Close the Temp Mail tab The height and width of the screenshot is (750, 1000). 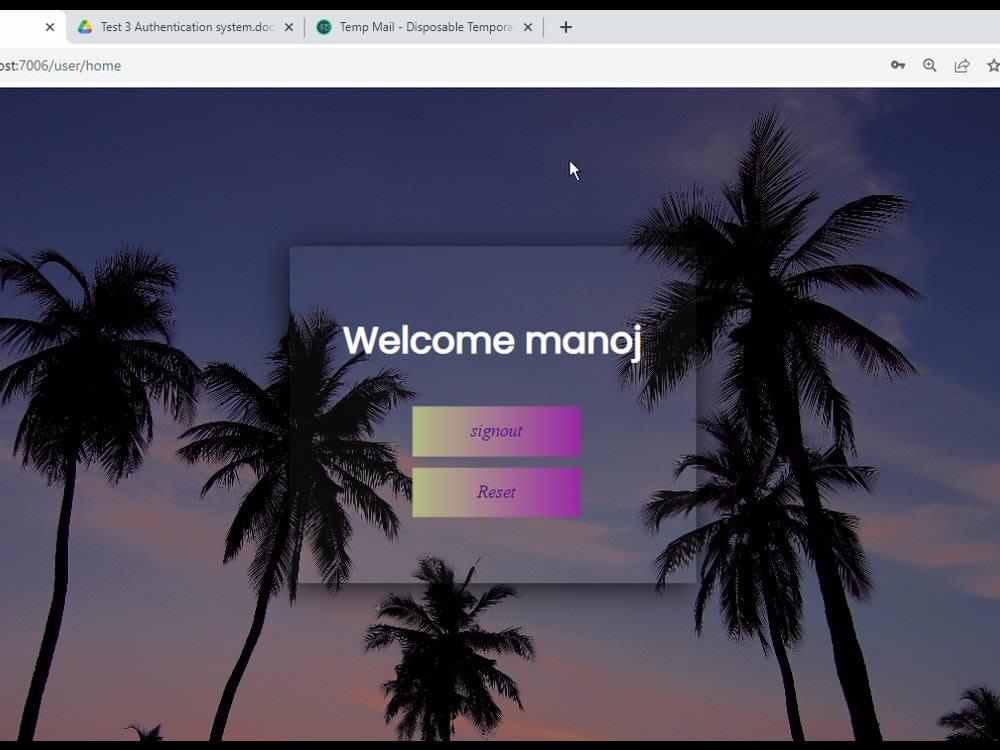tap(527, 27)
